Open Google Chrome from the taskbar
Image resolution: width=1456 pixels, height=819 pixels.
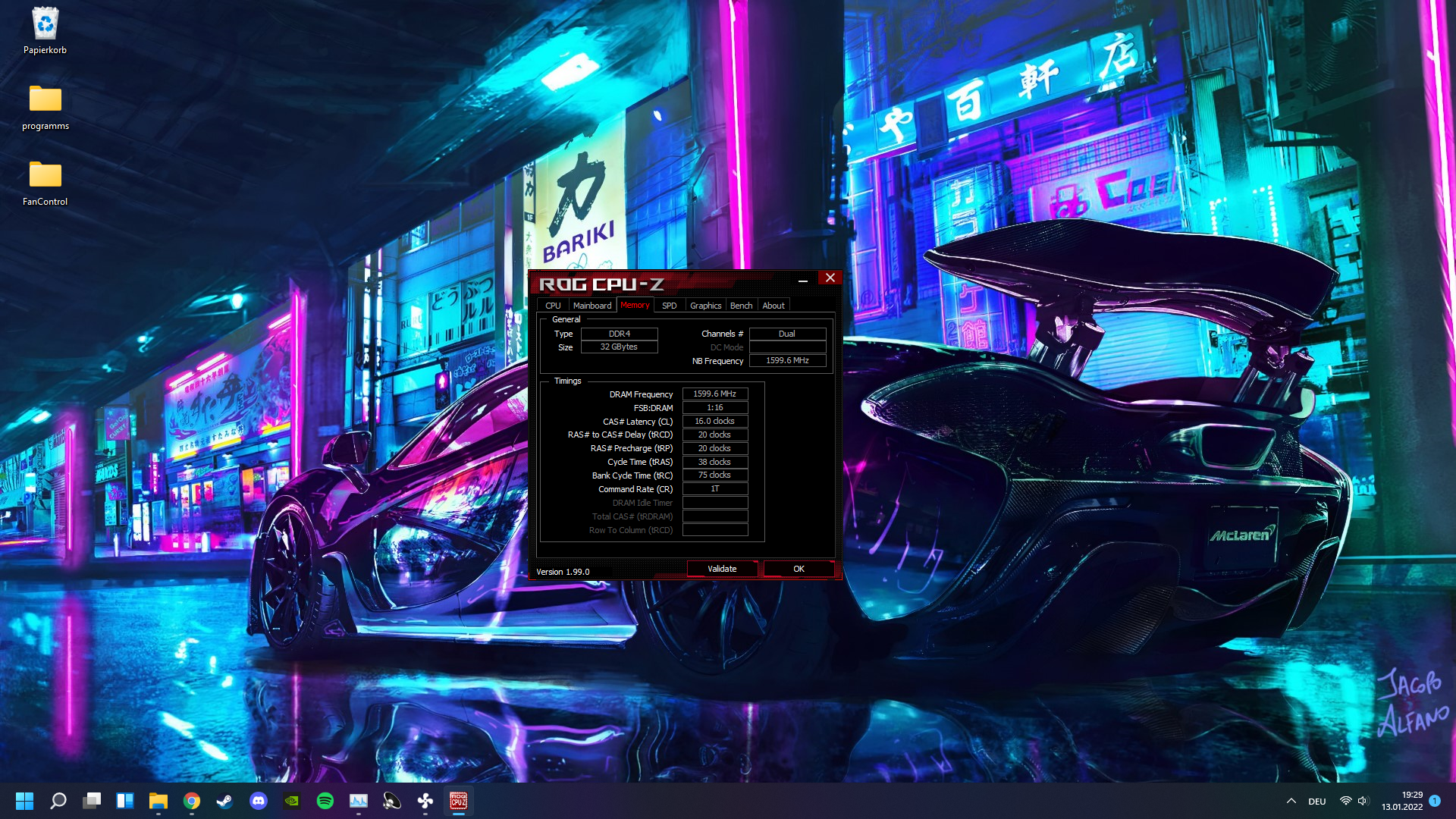click(x=192, y=801)
